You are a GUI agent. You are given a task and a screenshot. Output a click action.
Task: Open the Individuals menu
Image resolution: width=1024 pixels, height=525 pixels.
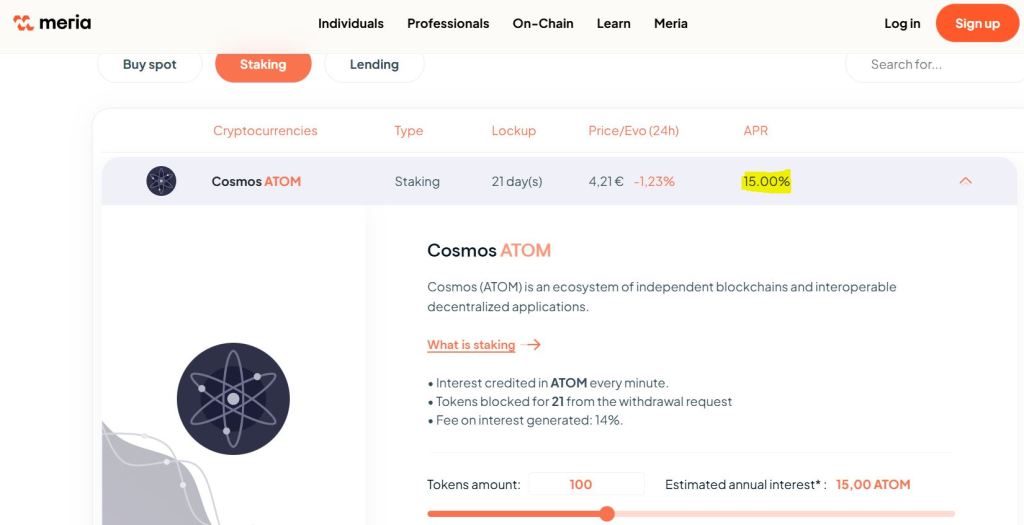pyautogui.click(x=351, y=23)
